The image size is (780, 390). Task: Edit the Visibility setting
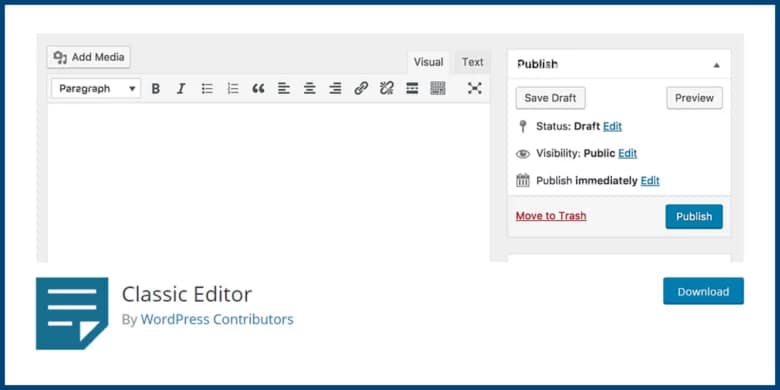tap(628, 154)
